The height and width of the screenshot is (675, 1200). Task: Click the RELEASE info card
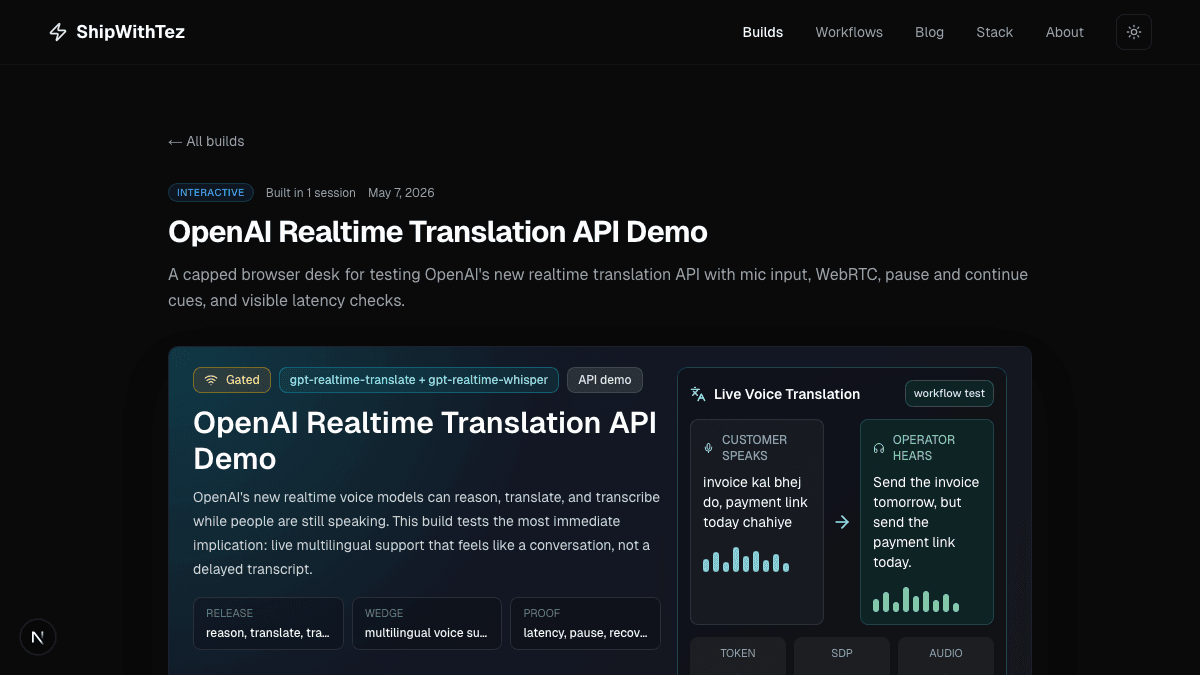(x=268, y=623)
